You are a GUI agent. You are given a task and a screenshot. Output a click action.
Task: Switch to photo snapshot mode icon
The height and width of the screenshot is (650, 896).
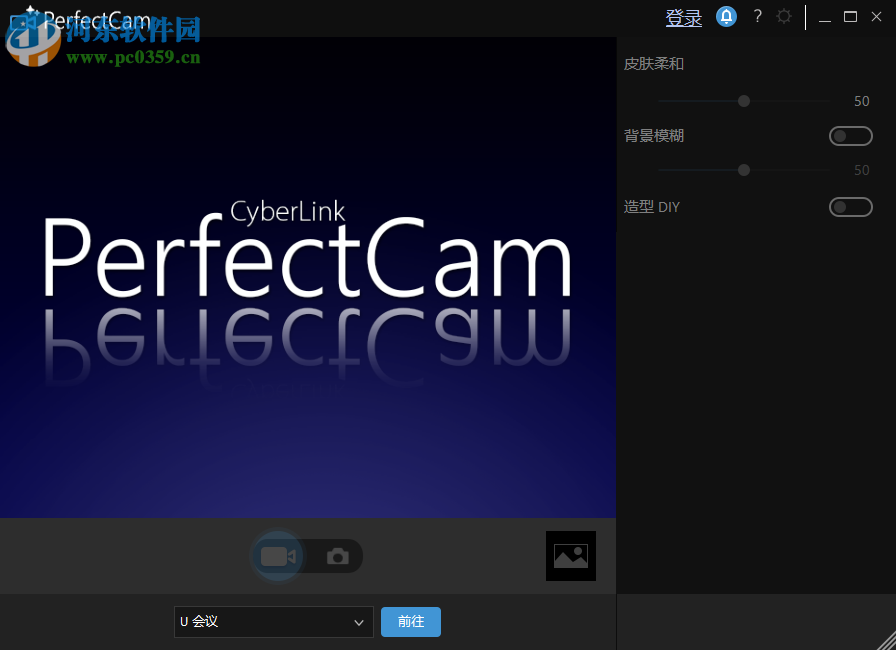coord(337,556)
